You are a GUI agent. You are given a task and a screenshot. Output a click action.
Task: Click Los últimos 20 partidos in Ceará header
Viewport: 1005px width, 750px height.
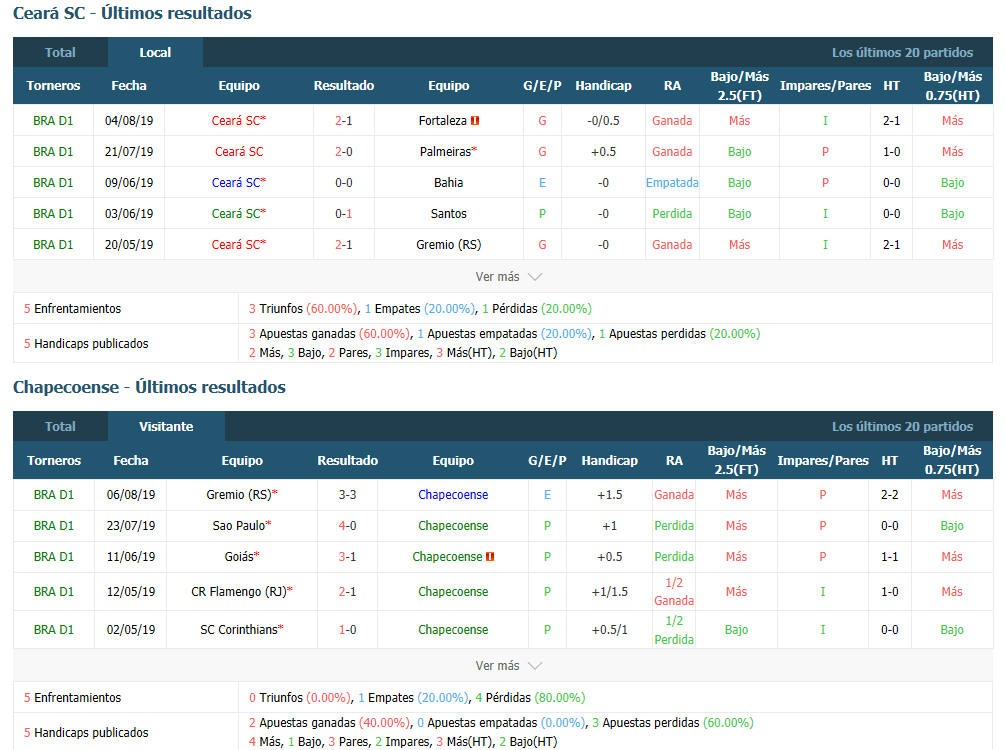902,53
